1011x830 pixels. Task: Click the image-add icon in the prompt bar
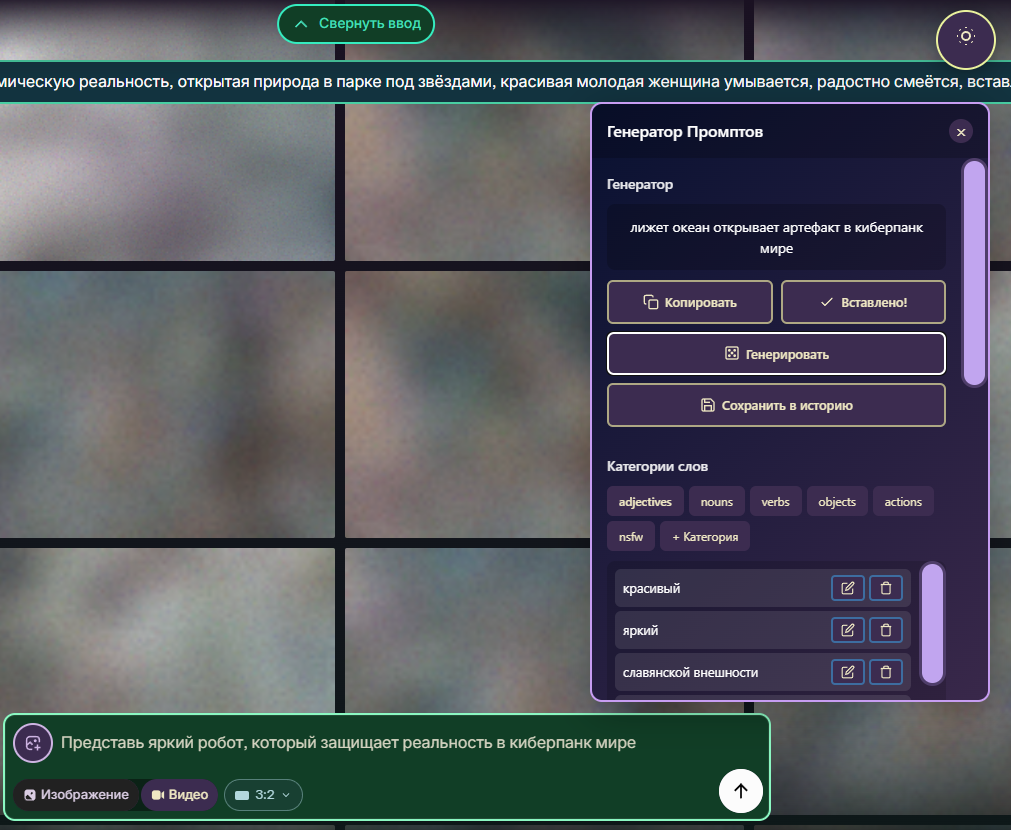coord(33,743)
